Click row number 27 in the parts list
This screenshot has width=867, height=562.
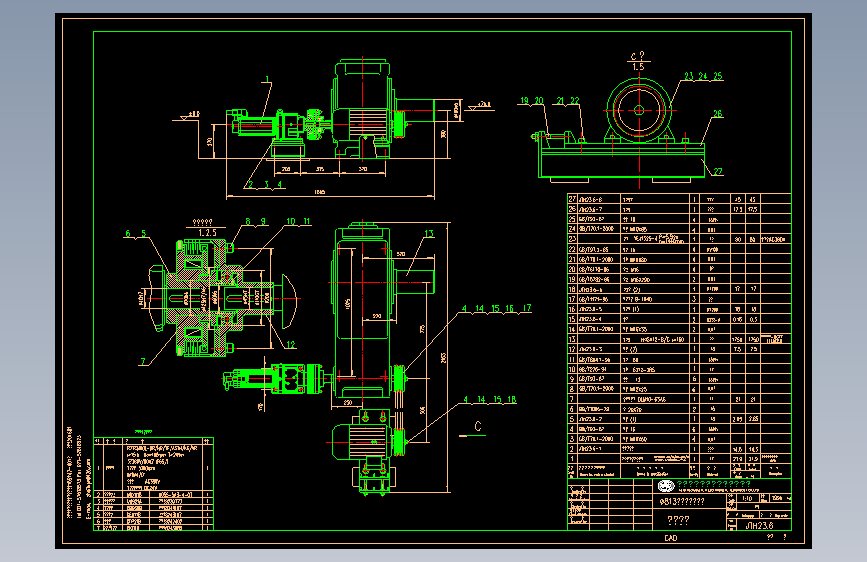tap(572, 199)
